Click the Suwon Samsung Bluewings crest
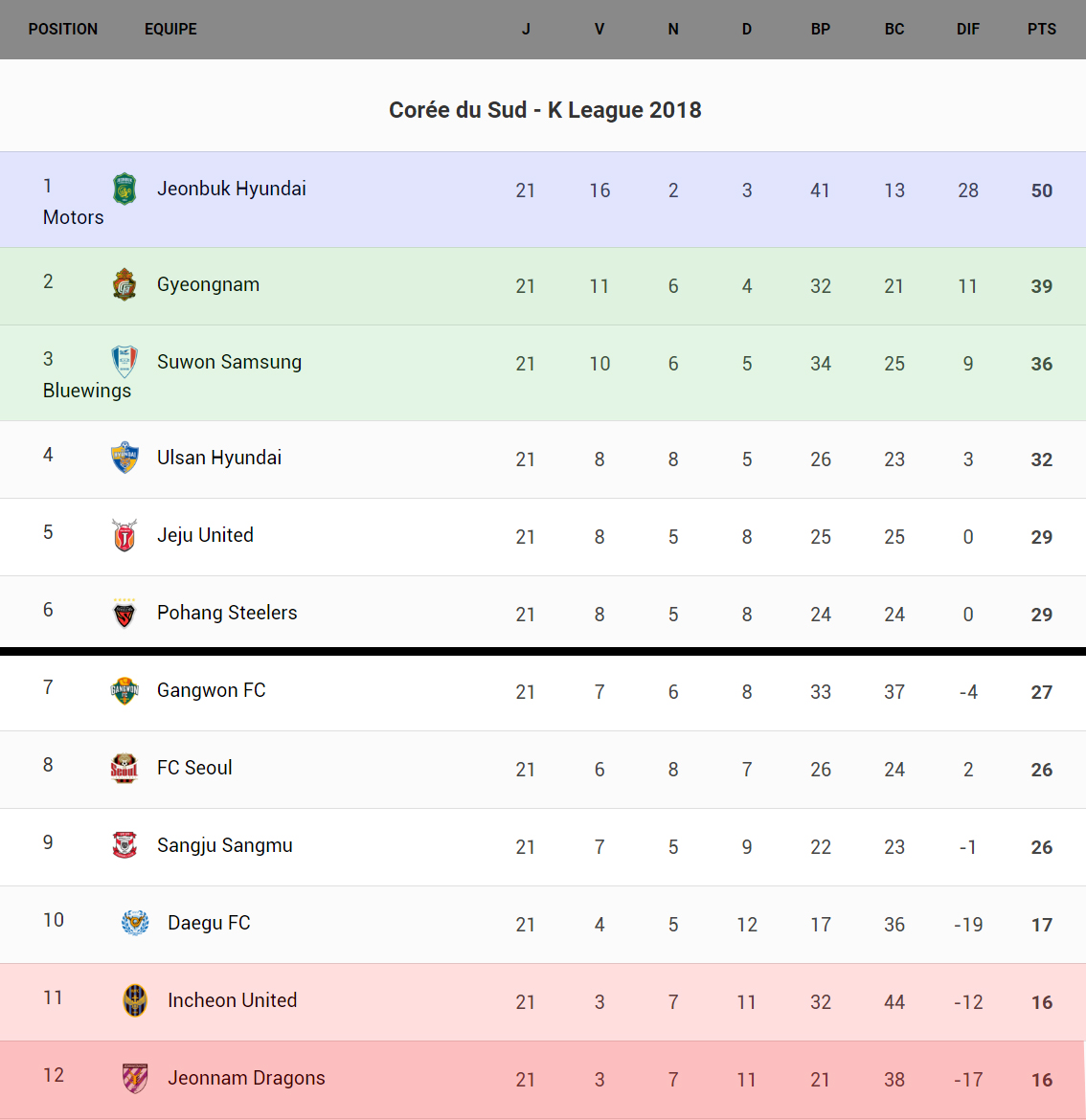 point(124,362)
